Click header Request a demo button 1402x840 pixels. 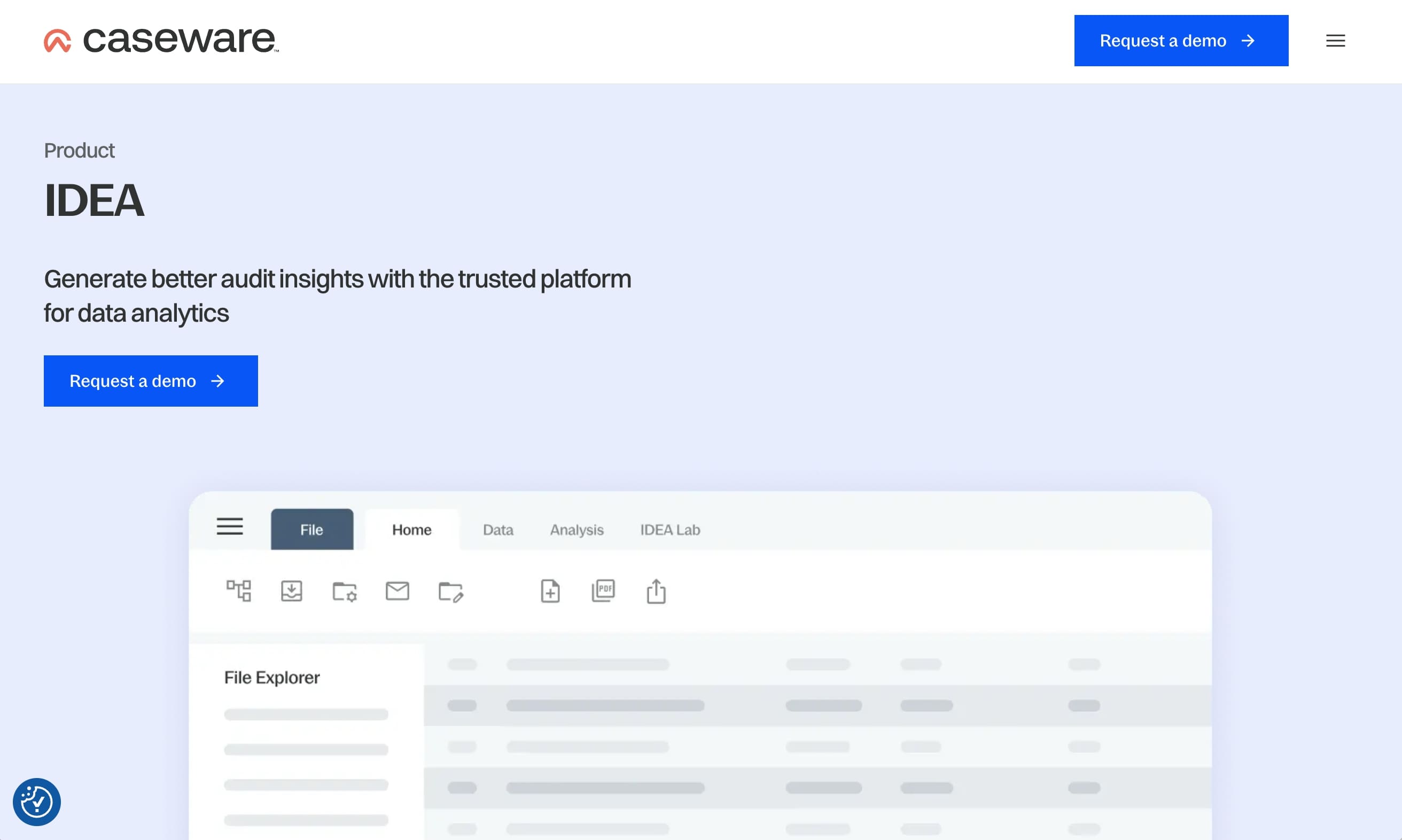(x=1181, y=41)
